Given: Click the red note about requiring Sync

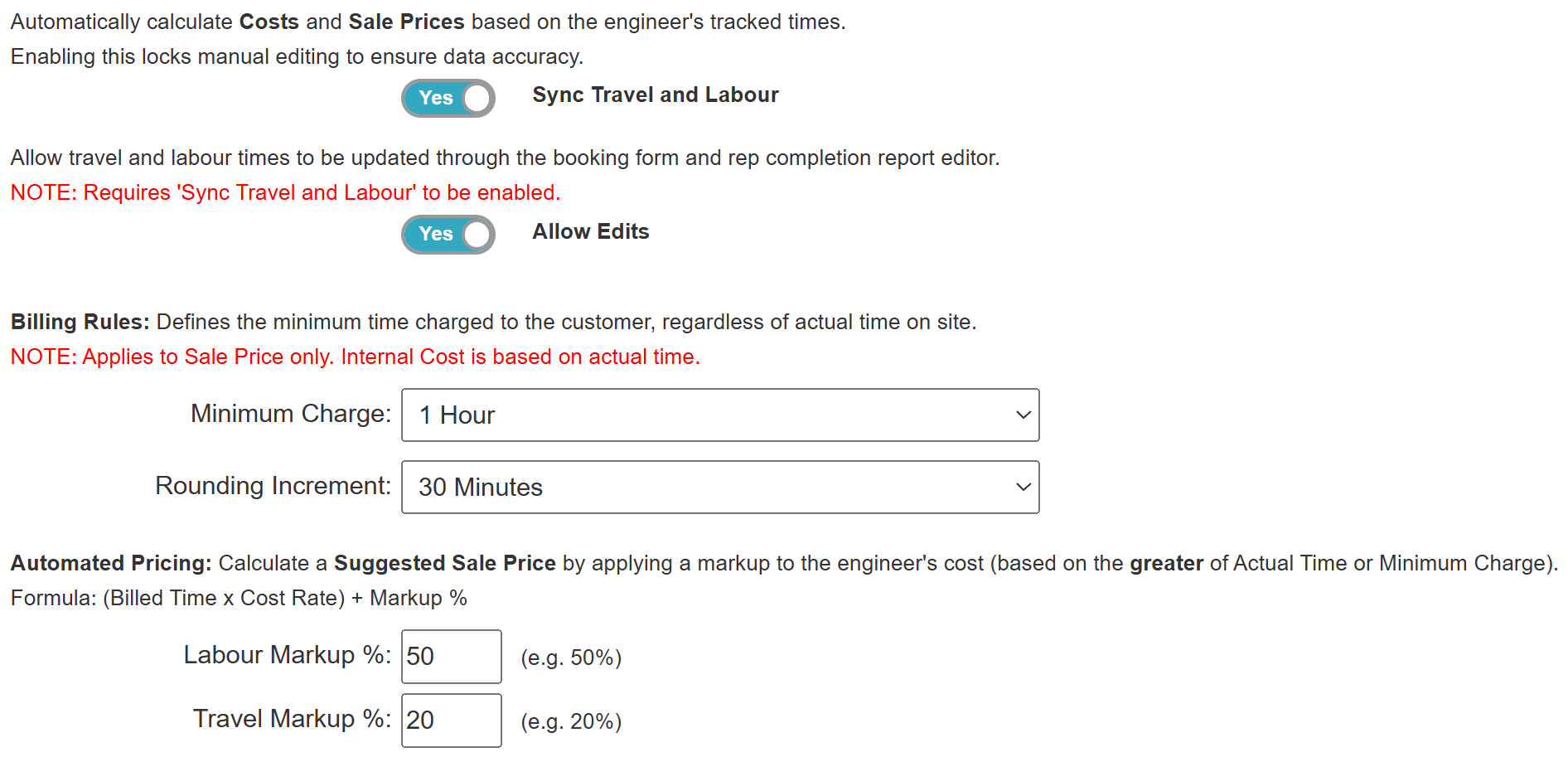Looking at the screenshot, I should [285, 192].
